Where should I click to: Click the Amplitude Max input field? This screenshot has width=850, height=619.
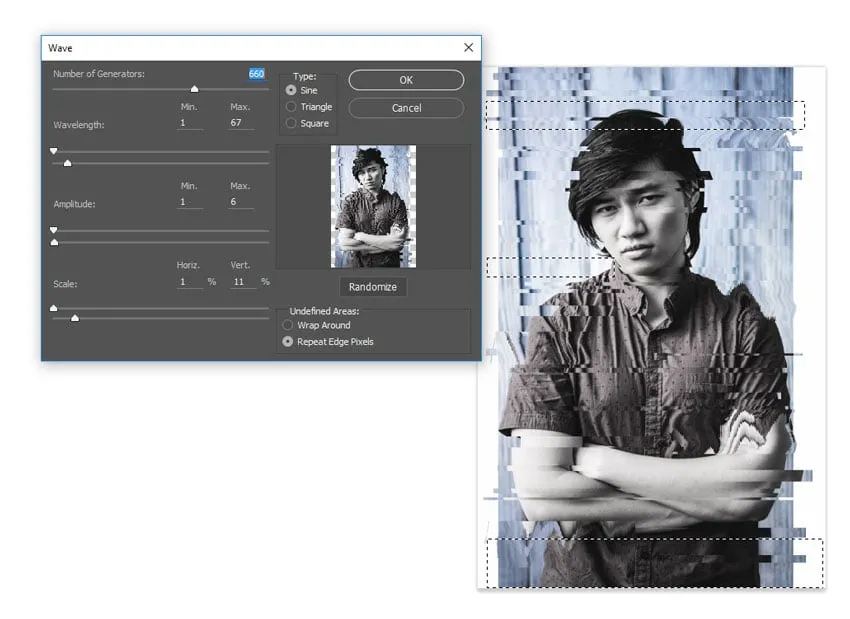(240, 202)
